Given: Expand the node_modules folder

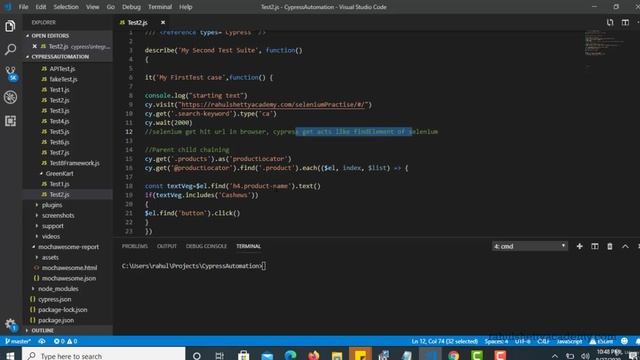Looking at the screenshot, I should click(58, 289).
